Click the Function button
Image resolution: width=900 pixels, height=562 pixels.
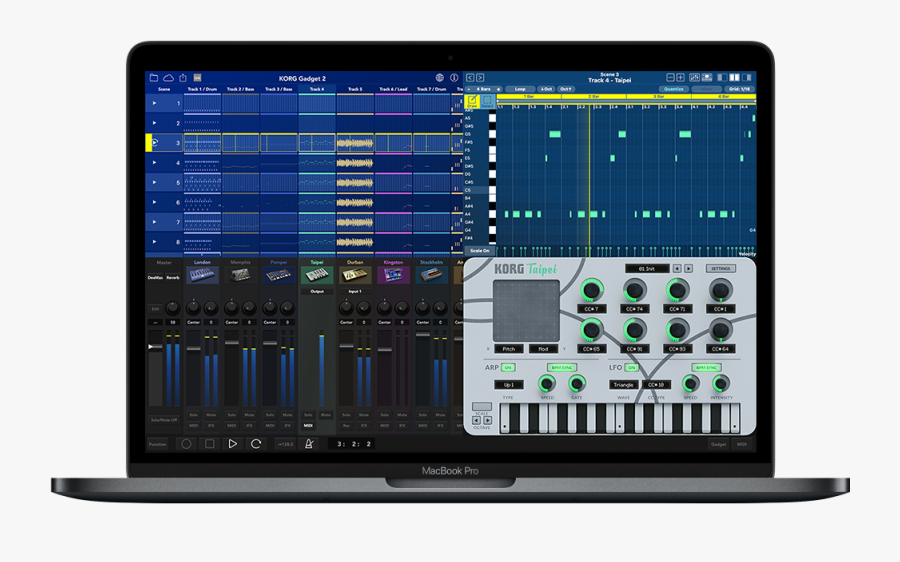tap(158, 444)
